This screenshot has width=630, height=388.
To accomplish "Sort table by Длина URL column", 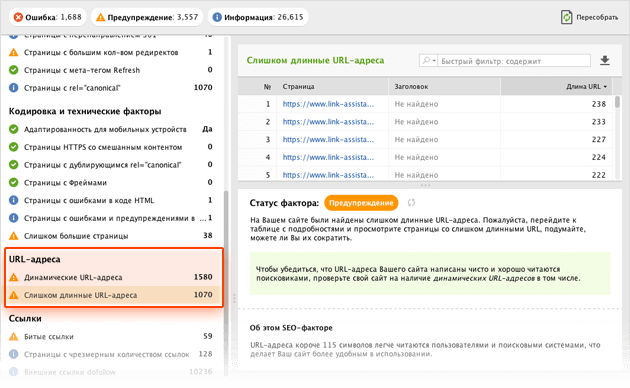I will (x=556, y=86).
